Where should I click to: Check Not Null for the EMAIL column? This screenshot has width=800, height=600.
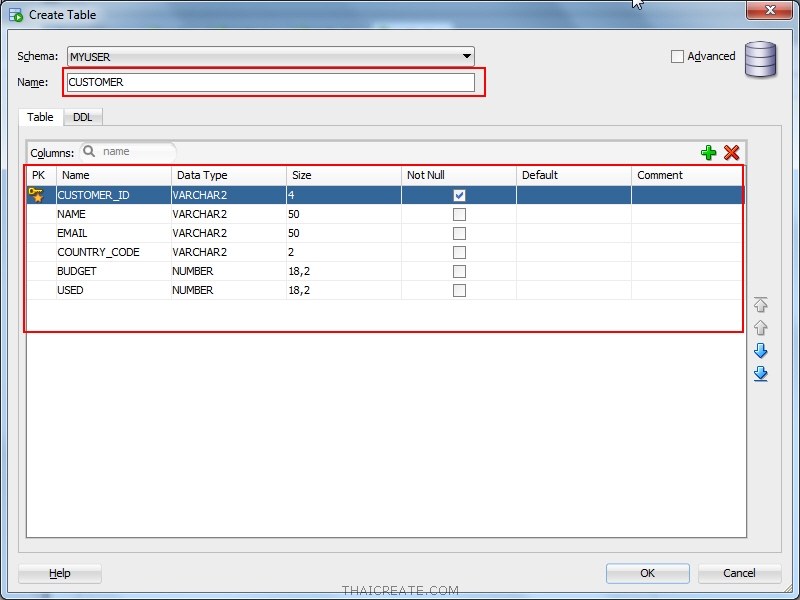pyautogui.click(x=459, y=233)
